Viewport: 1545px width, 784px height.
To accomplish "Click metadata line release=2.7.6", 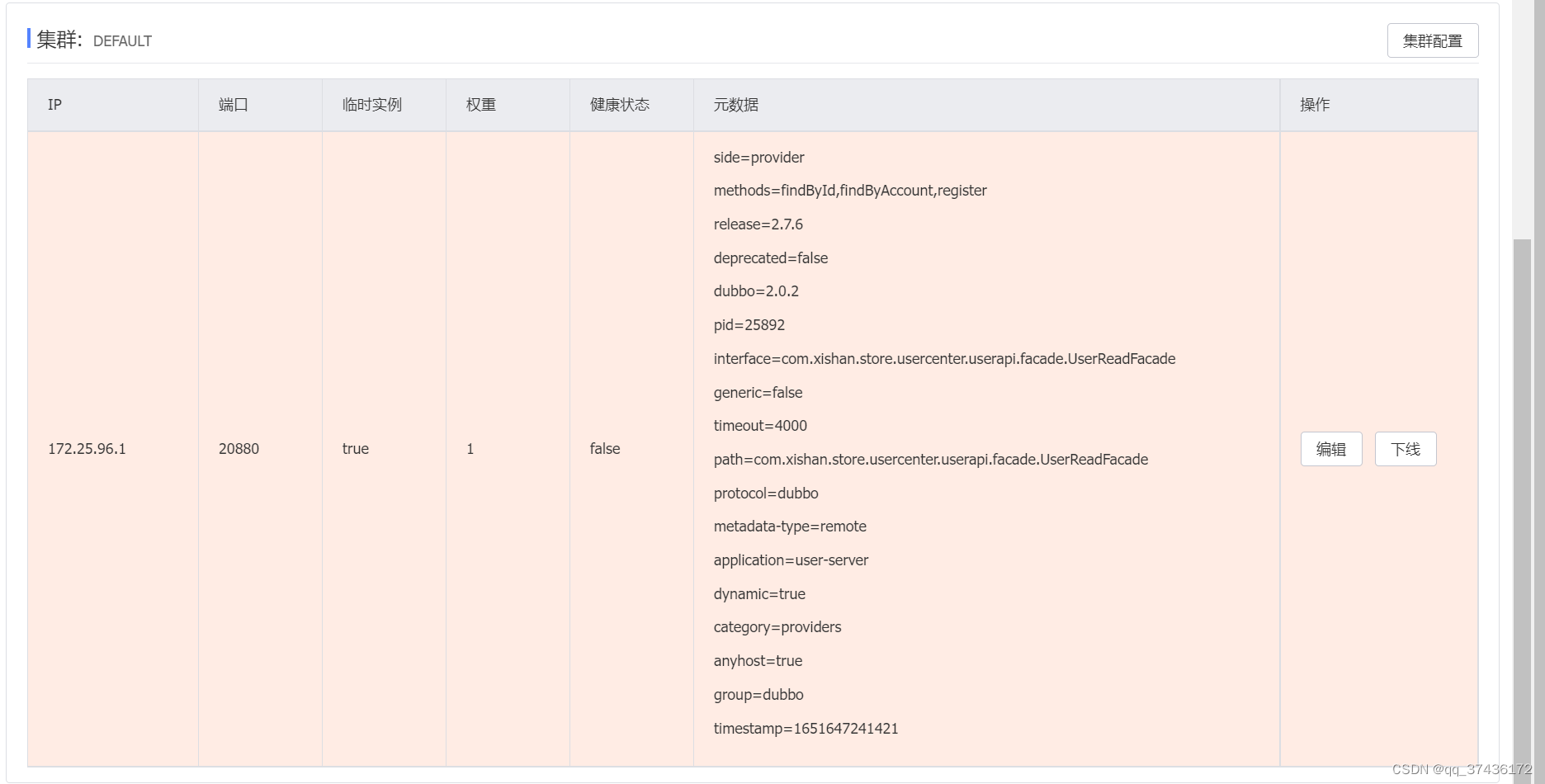I will click(758, 224).
